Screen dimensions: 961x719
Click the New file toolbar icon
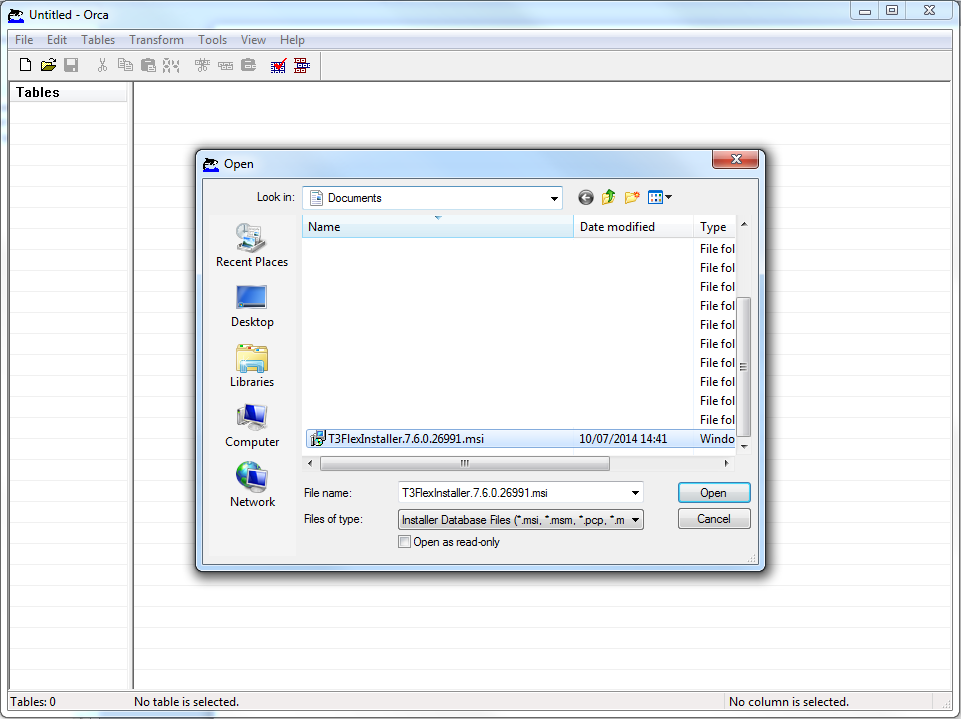coord(26,65)
